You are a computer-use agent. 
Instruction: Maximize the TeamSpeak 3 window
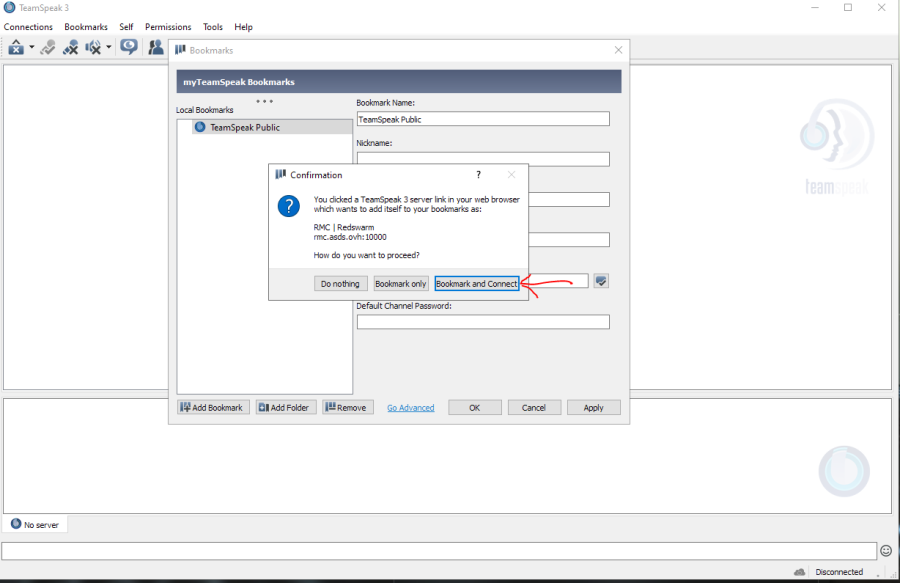[848, 7]
